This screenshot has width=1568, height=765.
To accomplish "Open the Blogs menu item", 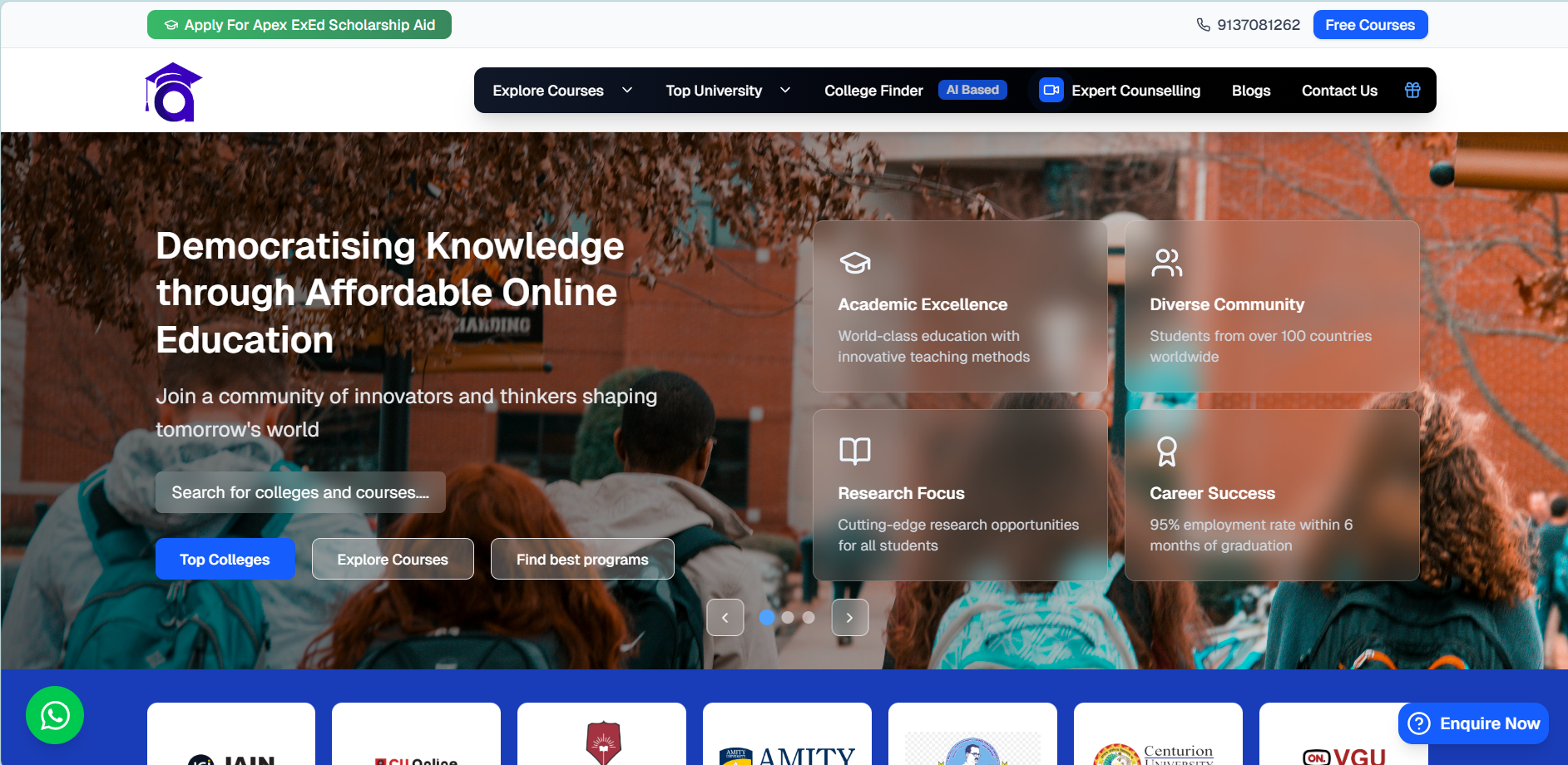I will (x=1251, y=90).
